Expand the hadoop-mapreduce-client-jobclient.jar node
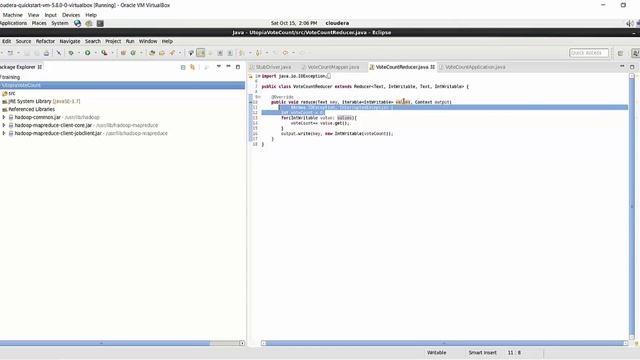640x360 pixels. click(4, 133)
